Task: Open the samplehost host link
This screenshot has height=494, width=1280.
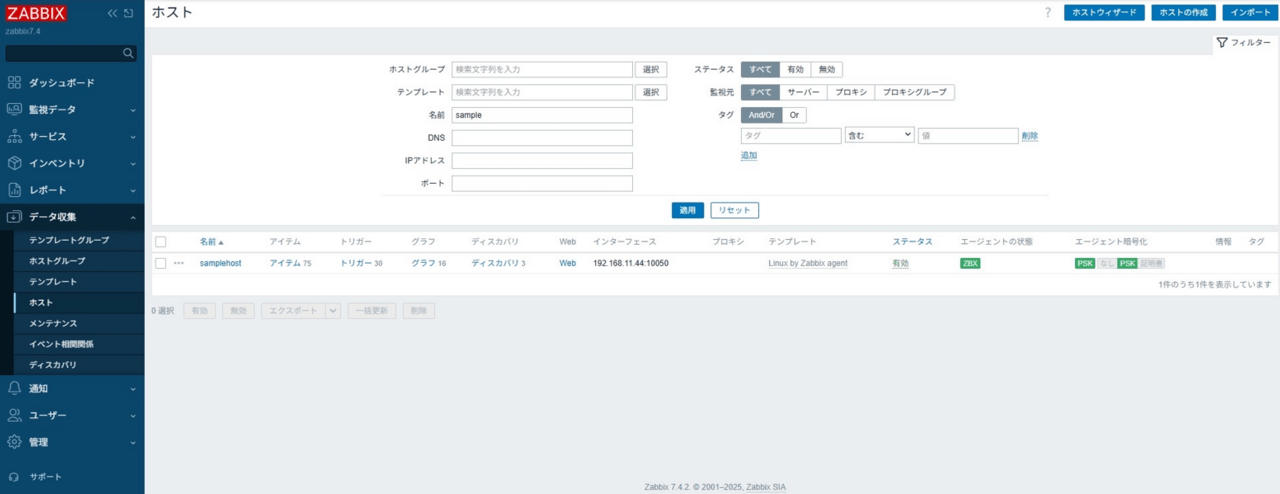Action: point(220,263)
